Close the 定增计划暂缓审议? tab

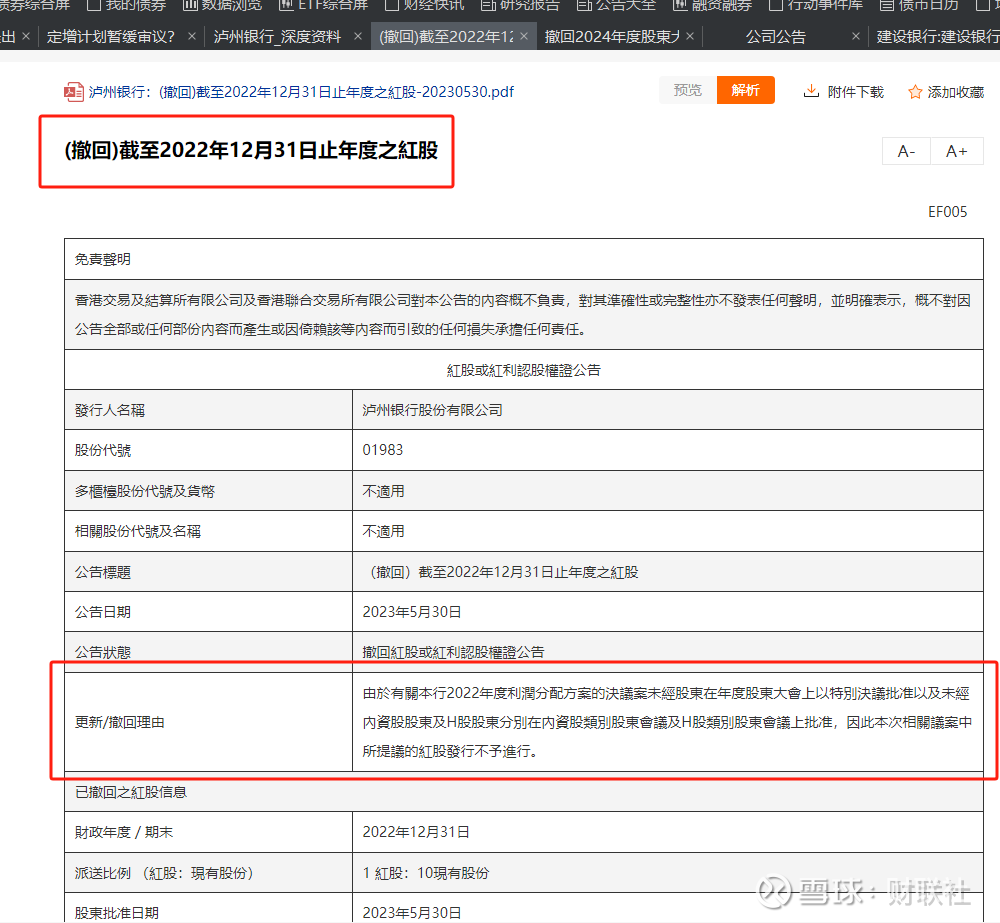pyautogui.click(x=191, y=36)
